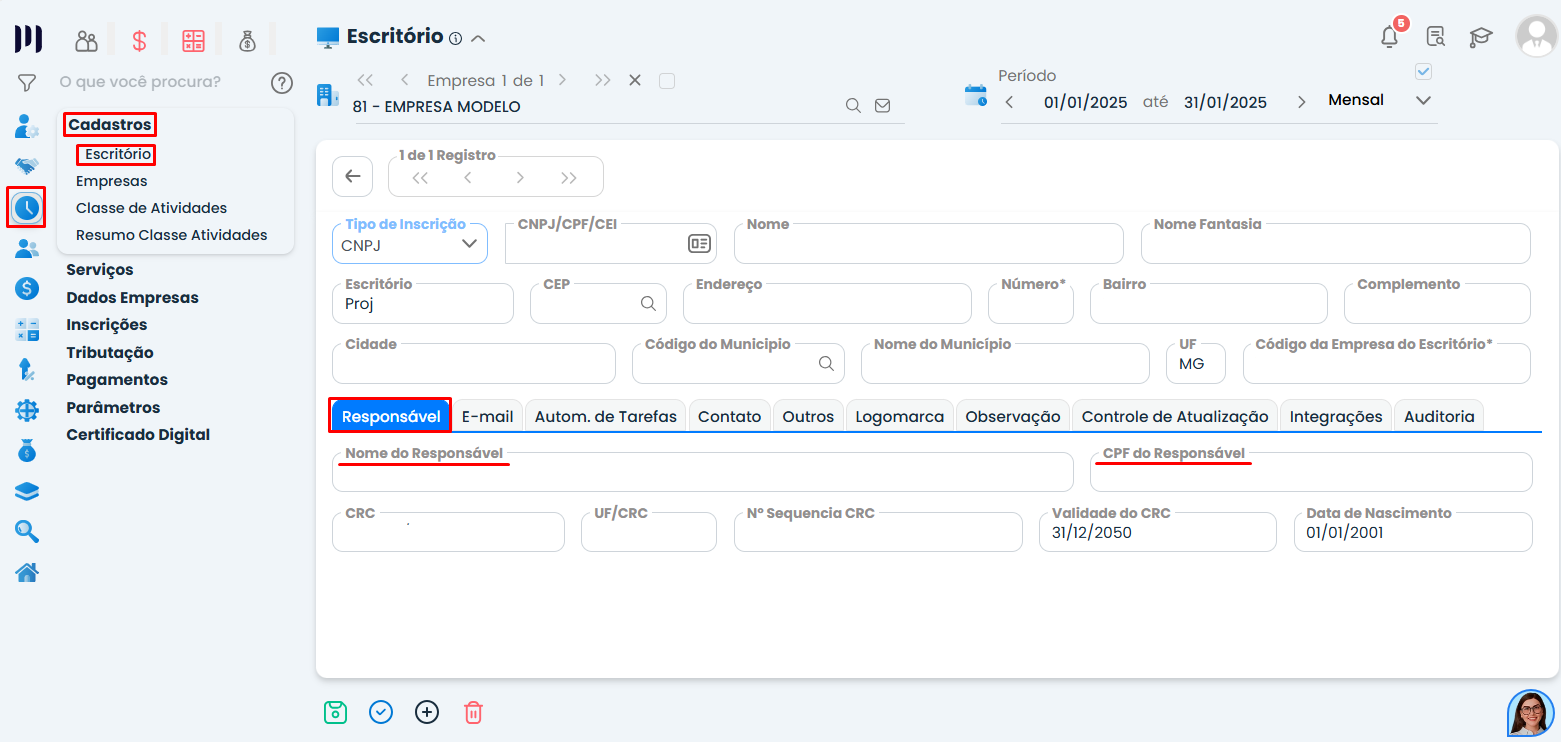Viewport: 1561px width, 742px height.
Task: Open the filter funnel icon in sidebar
Action: pyautogui.click(x=27, y=83)
